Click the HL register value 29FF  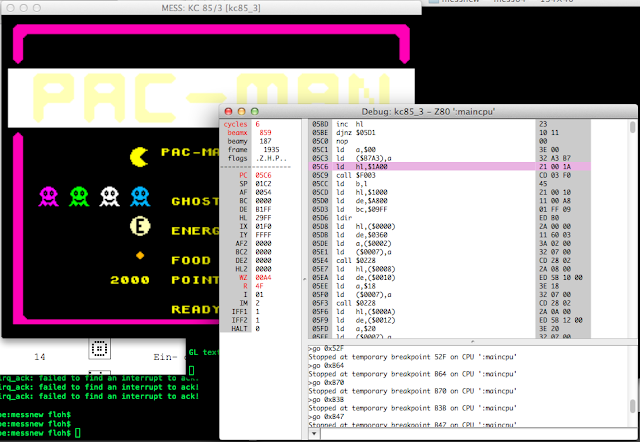263,218
